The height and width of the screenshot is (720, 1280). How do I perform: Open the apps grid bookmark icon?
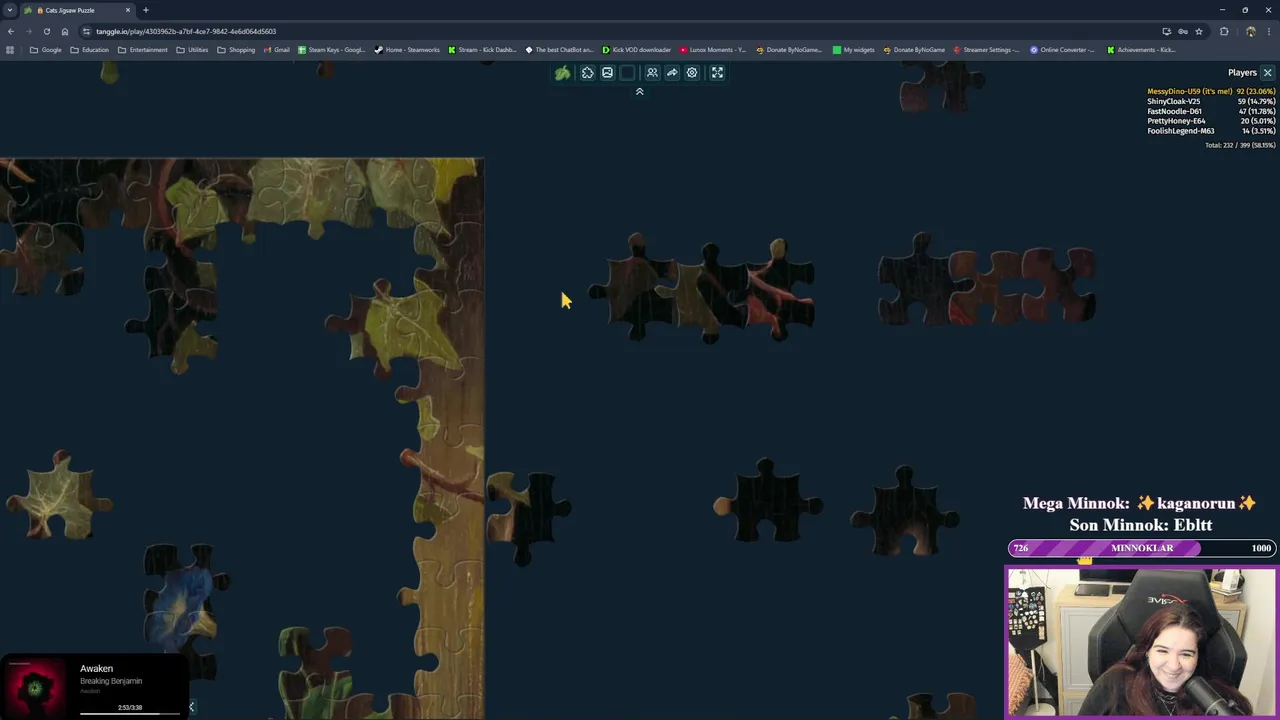[x=10, y=49]
